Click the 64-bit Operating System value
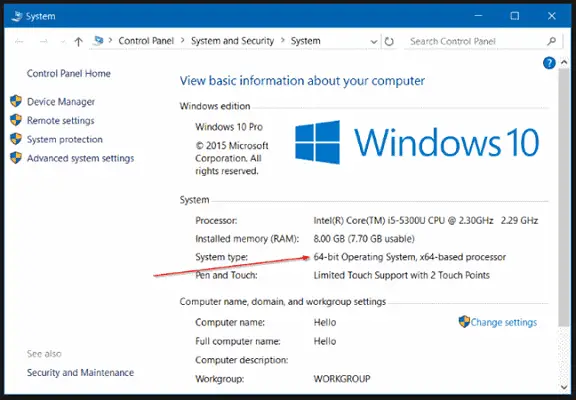This screenshot has width=576, height=400. (x=410, y=257)
